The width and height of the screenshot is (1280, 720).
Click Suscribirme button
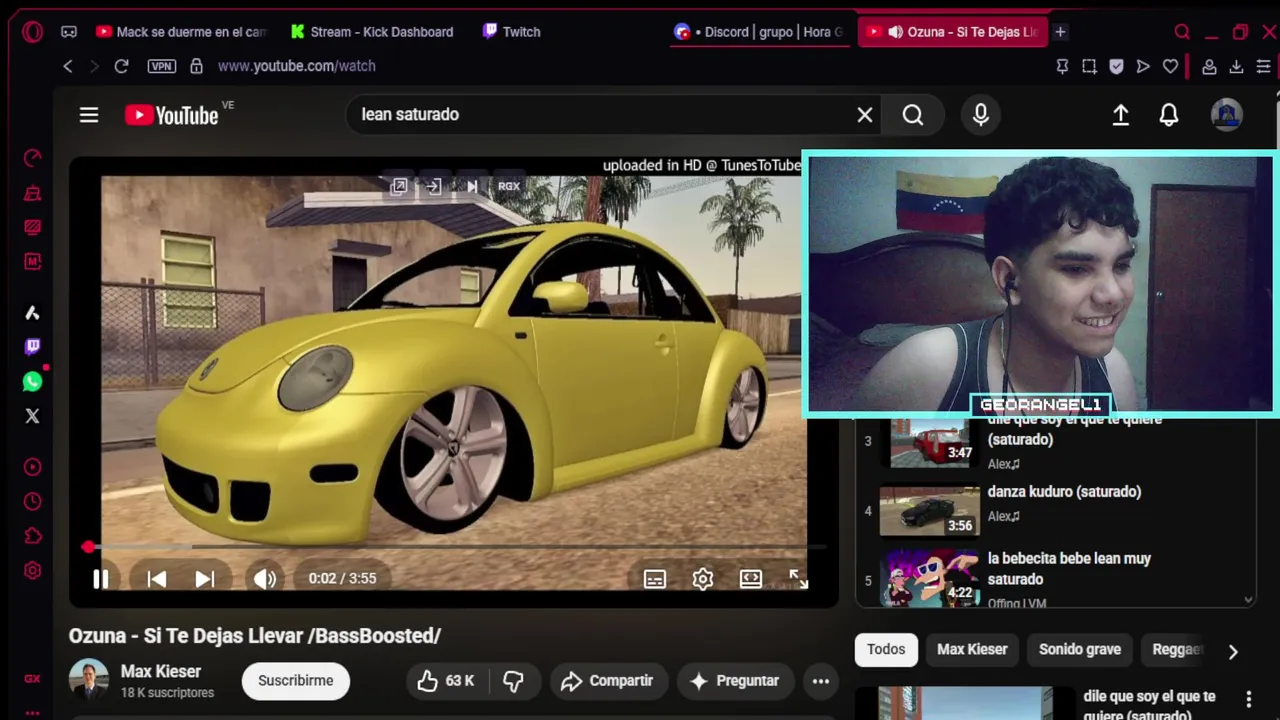[296, 681]
